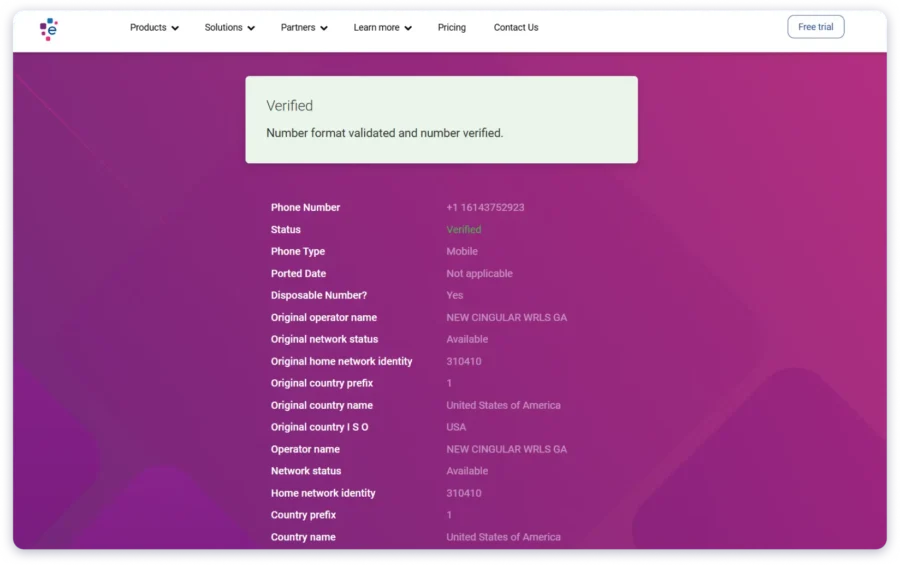The width and height of the screenshot is (900, 565).
Task: Open the Products dropdown menu
Action: (154, 28)
